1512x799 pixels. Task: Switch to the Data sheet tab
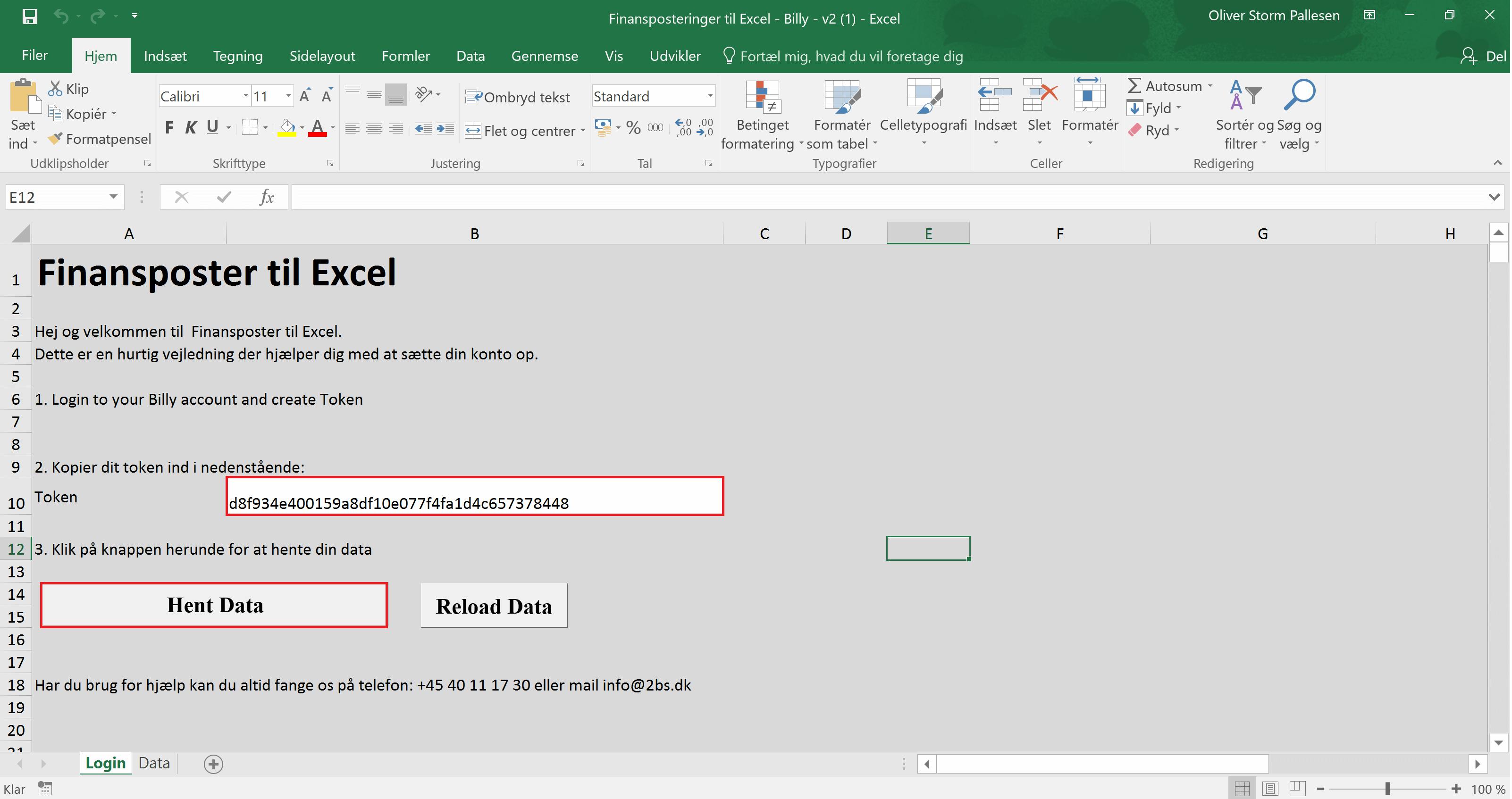154,763
